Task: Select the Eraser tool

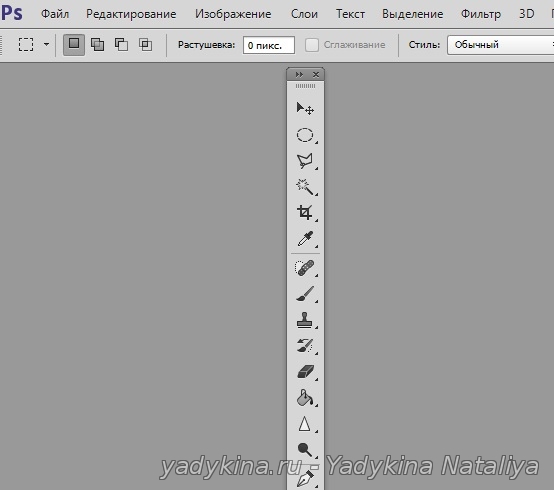Action: tap(305, 372)
